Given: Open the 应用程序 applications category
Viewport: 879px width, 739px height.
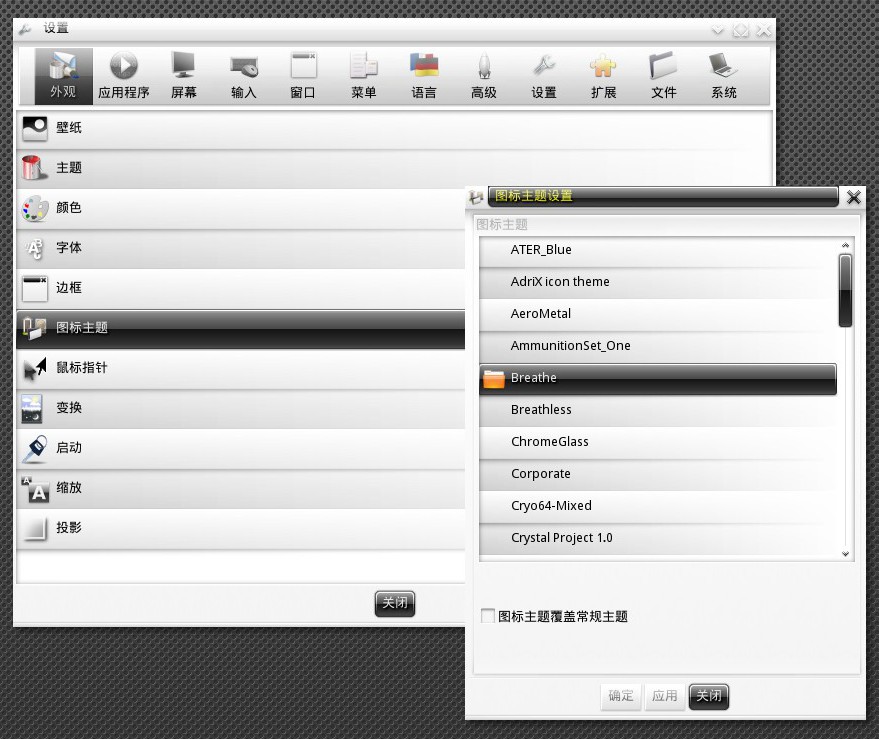Looking at the screenshot, I should click(x=123, y=76).
